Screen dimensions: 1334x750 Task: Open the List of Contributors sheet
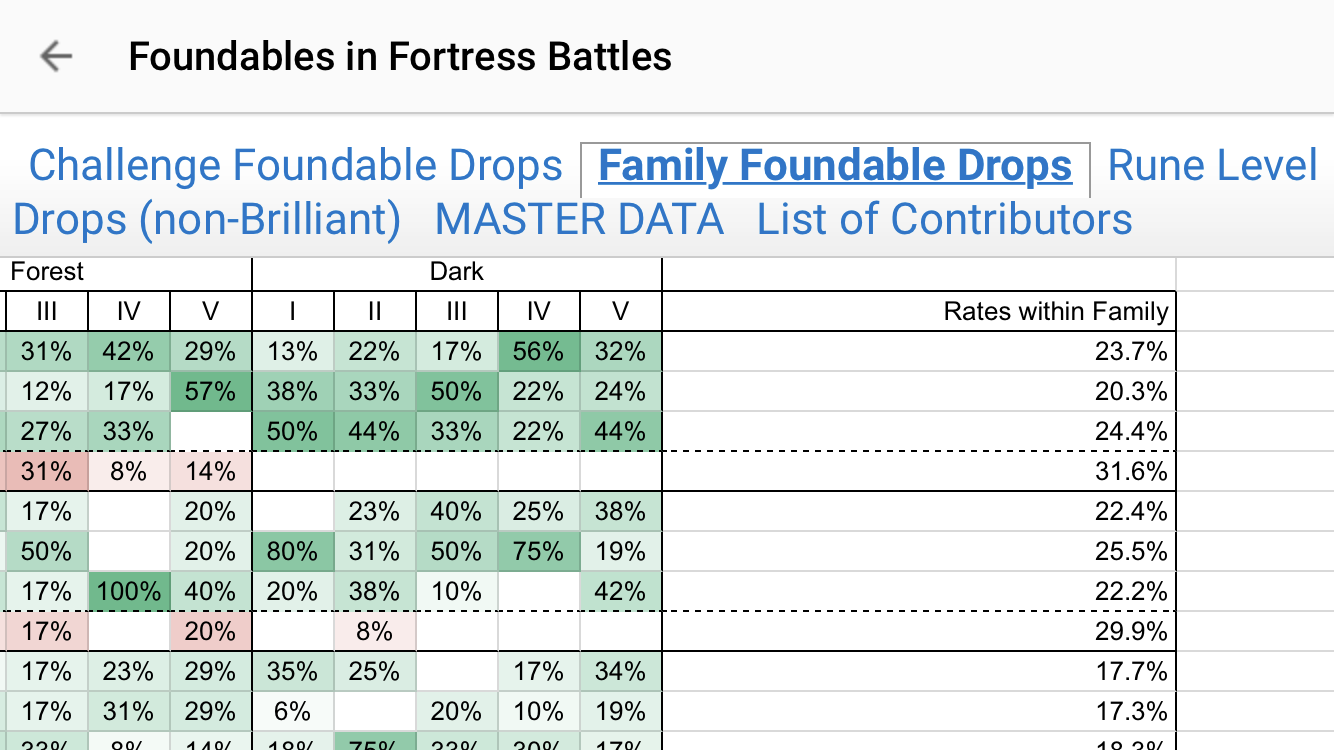pos(944,219)
